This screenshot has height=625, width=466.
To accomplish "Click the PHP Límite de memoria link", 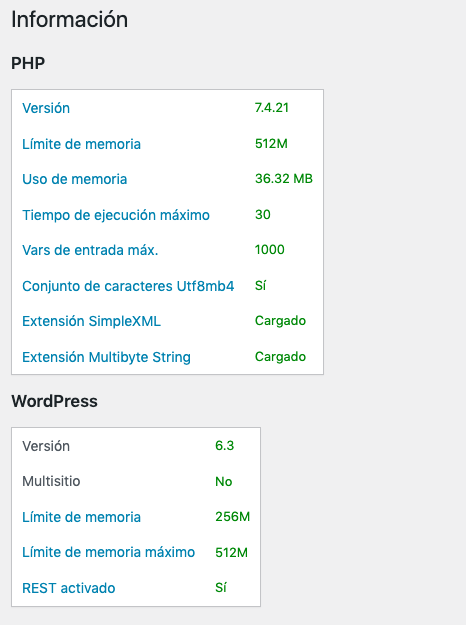I will click(81, 144).
